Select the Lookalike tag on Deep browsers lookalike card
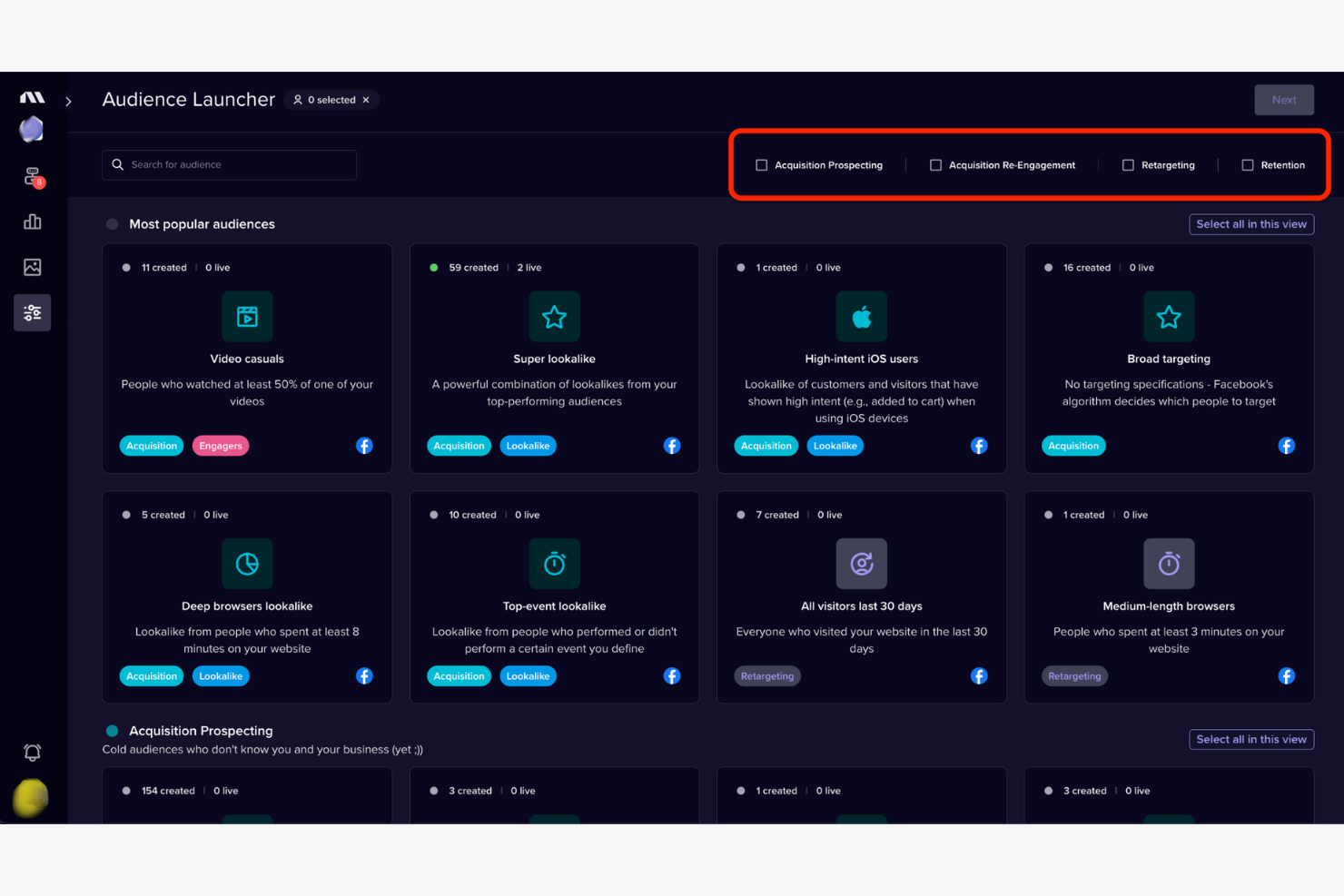Screen dimensions: 1344x896 point(220,675)
